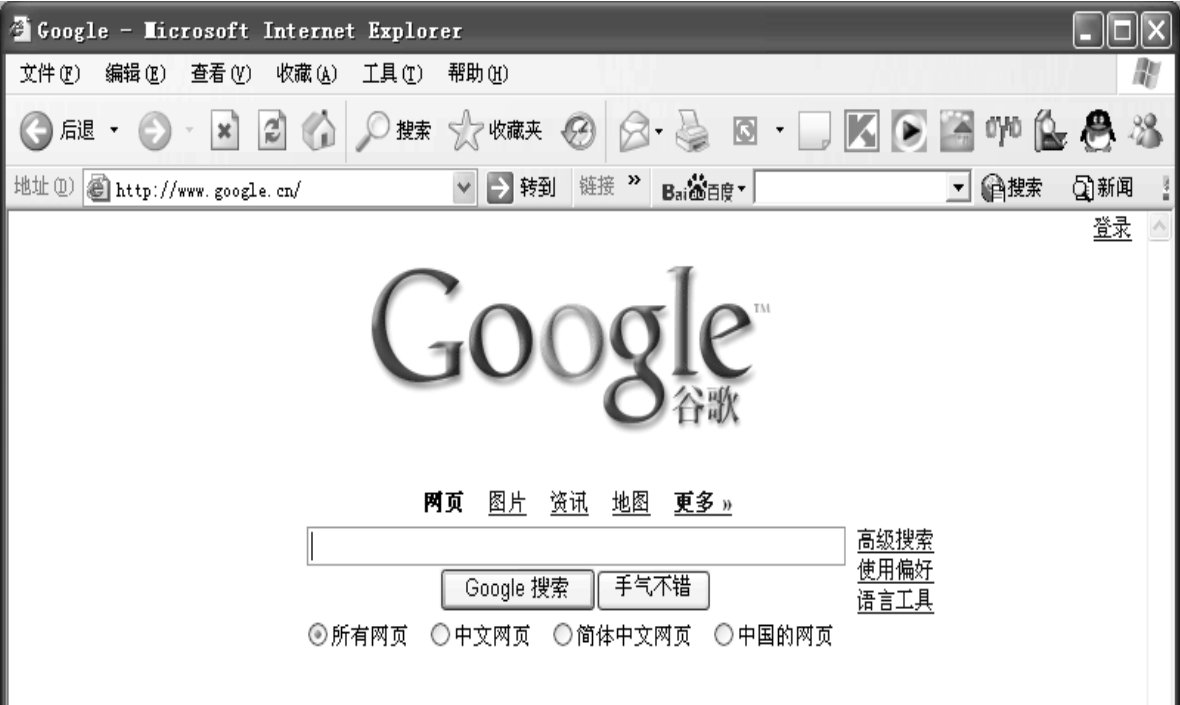Open the 查看(V) menu

220,74
